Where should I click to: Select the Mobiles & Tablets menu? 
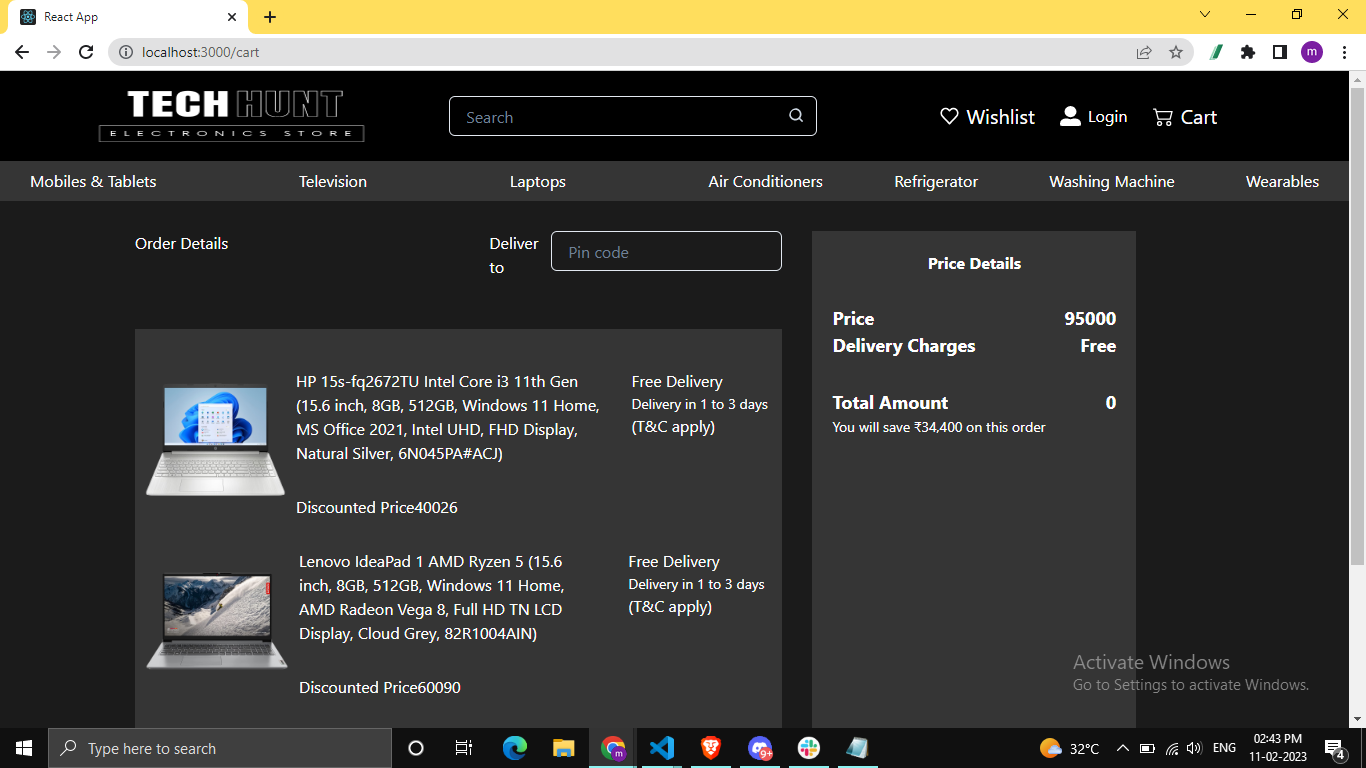[x=92, y=181]
